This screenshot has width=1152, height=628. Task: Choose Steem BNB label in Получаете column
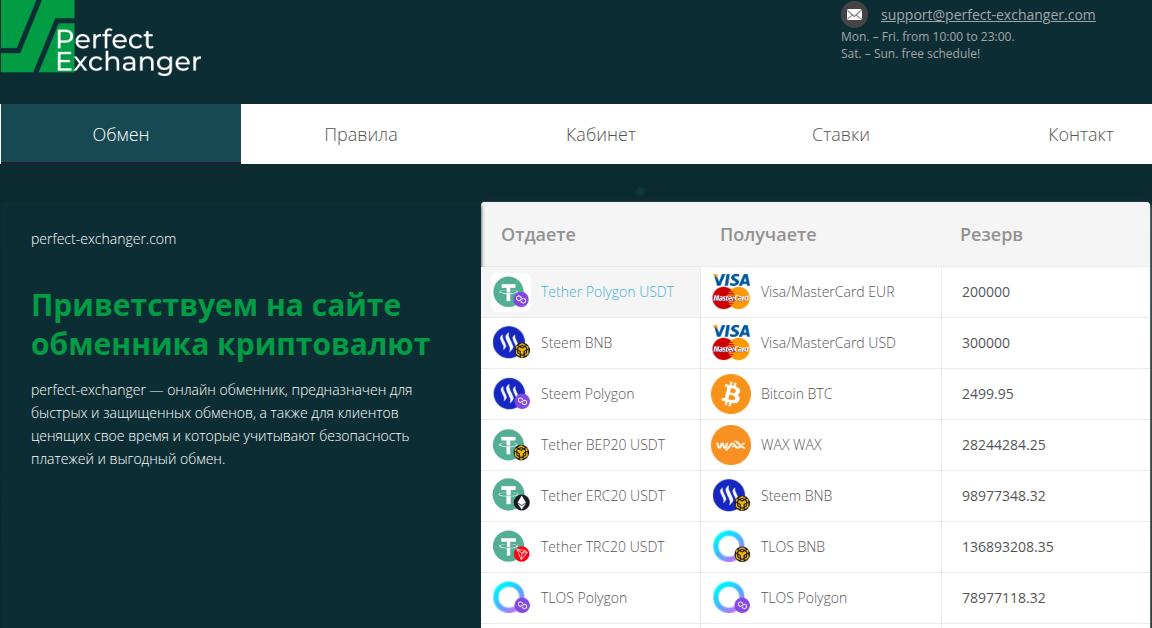pyautogui.click(x=796, y=496)
